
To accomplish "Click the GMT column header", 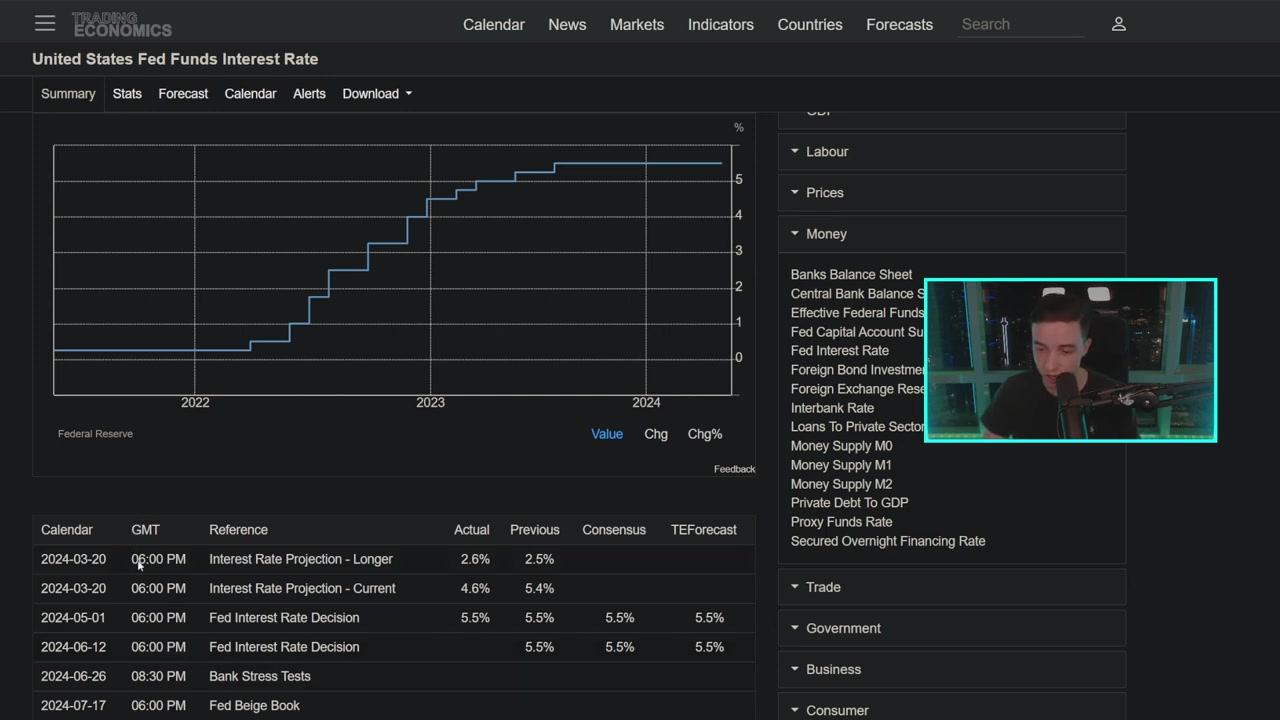I will pos(145,530).
